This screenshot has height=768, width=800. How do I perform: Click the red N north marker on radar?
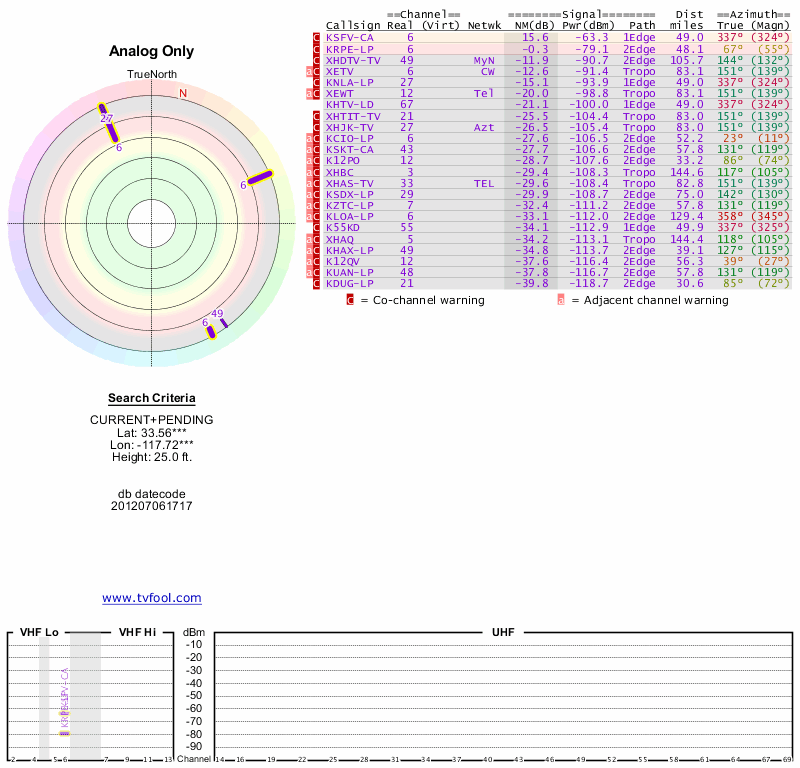click(183, 94)
